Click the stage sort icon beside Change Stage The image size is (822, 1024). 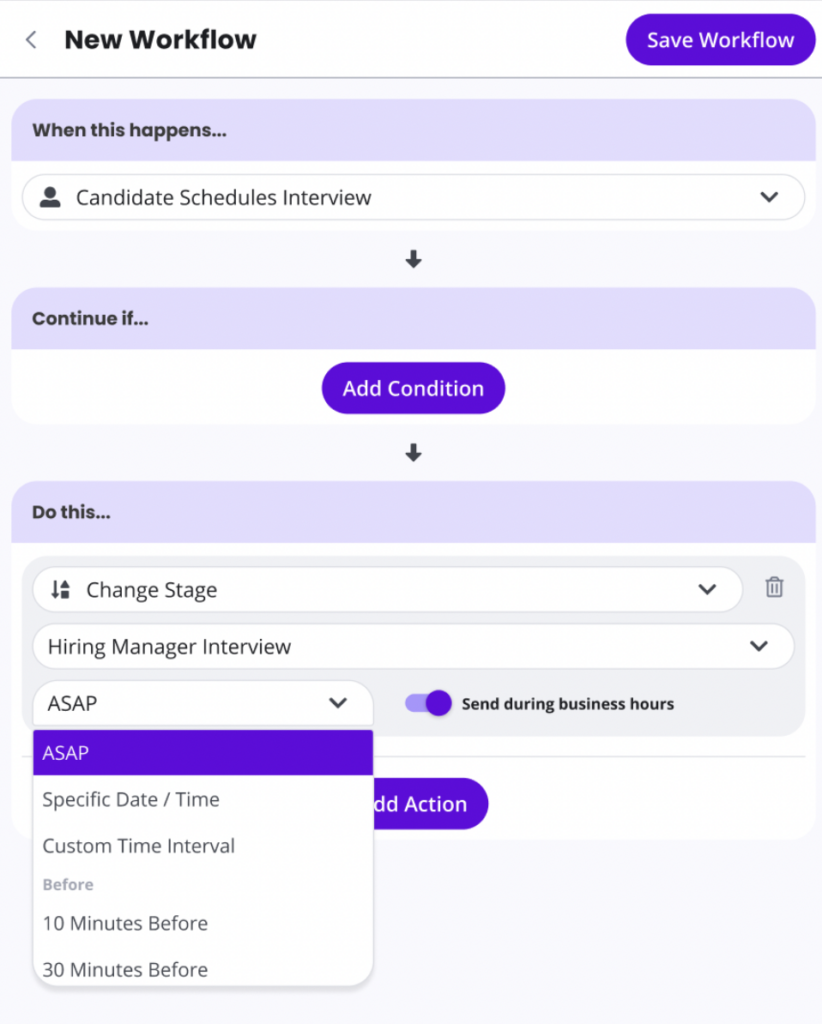click(x=61, y=590)
